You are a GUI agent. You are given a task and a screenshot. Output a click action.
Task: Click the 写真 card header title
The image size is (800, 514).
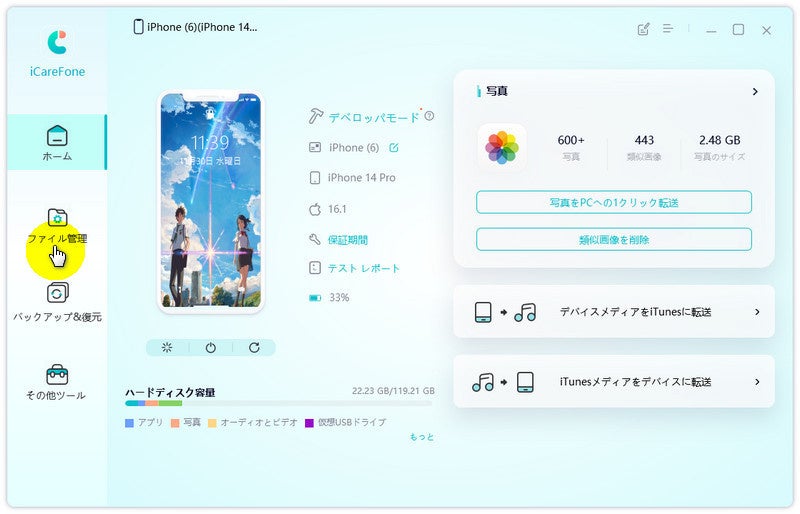[496, 91]
